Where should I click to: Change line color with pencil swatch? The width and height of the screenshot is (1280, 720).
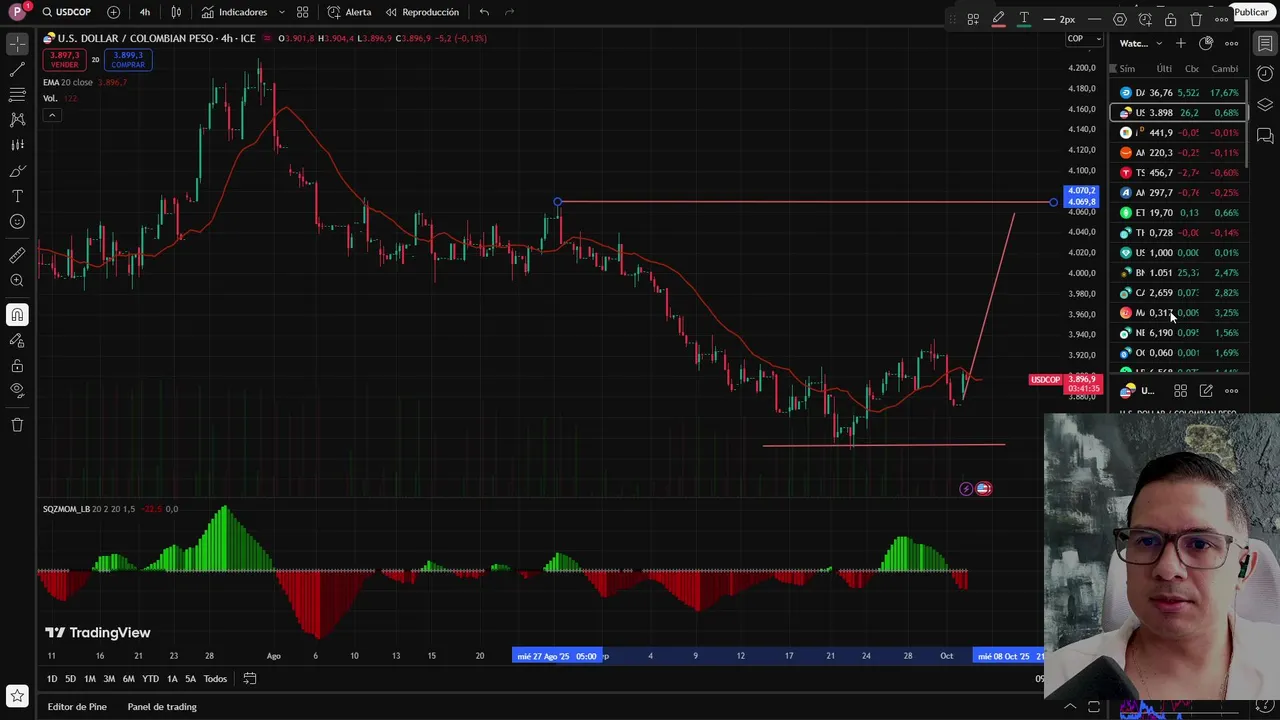coord(998,19)
